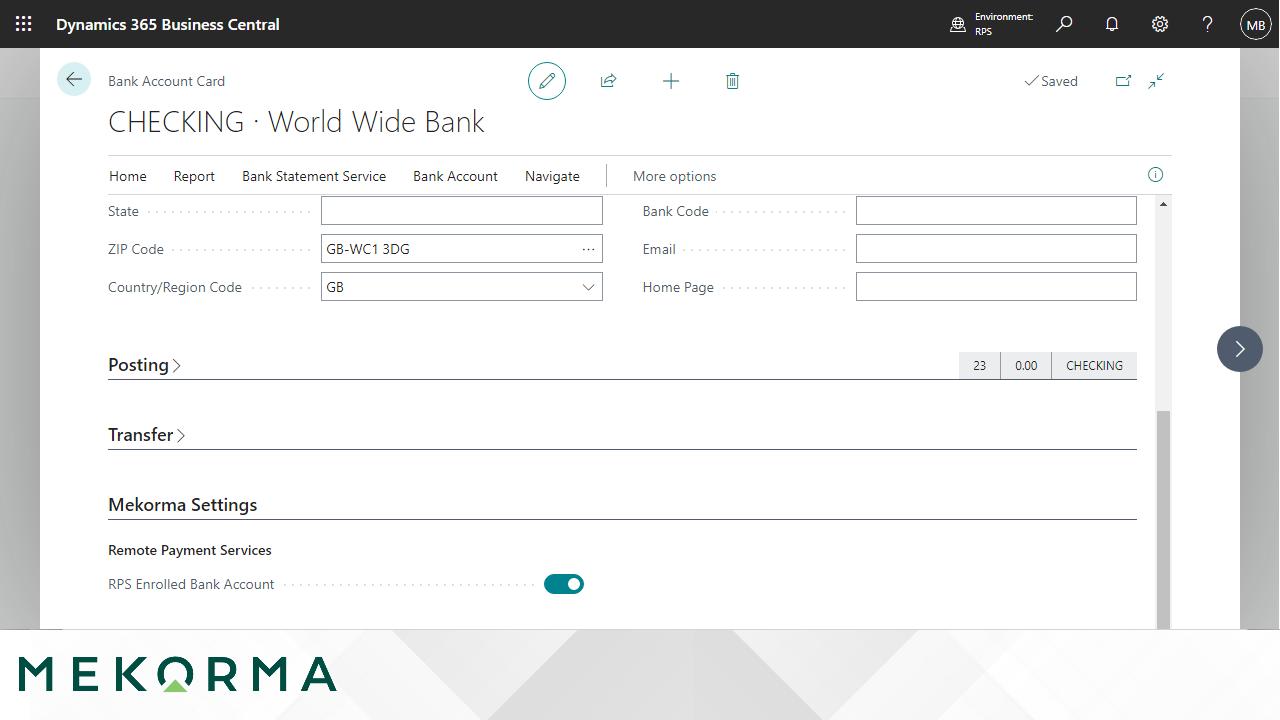Screen dimensions: 1280x720
Task: Click the Posting summary value CHECKING
Action: click(1094, 366)
